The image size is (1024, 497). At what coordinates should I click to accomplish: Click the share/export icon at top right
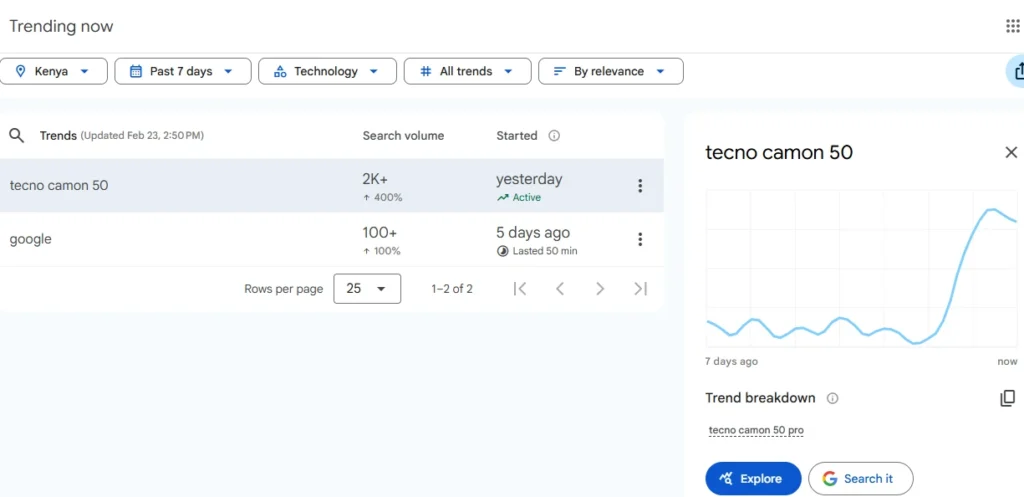coord(1017,71)
